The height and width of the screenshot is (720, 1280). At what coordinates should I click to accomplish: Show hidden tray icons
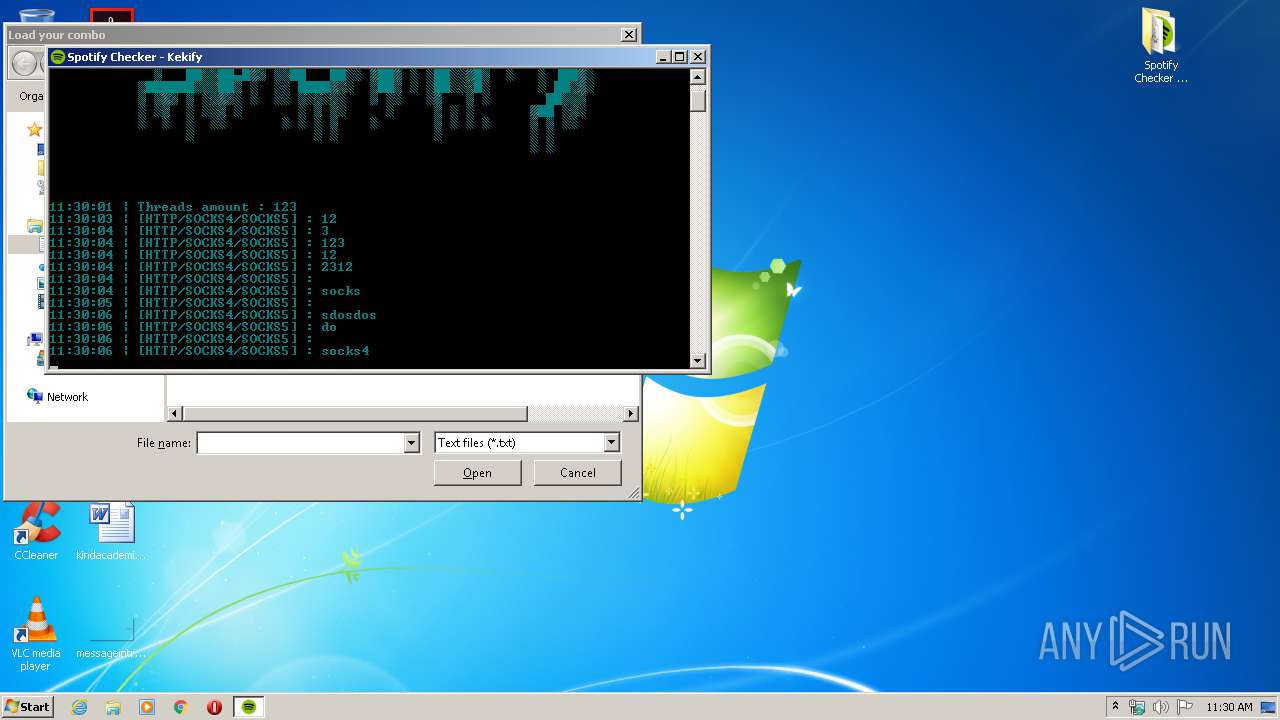tap(1115, 707)
